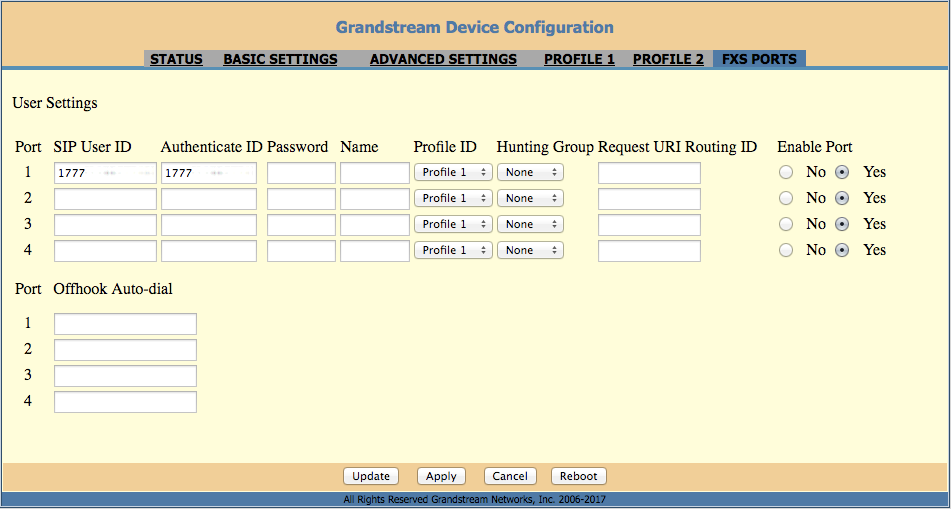Open Hunting Group dropdown for port 3
Viewport: 951px width, 509px height.
pos(530,224)
